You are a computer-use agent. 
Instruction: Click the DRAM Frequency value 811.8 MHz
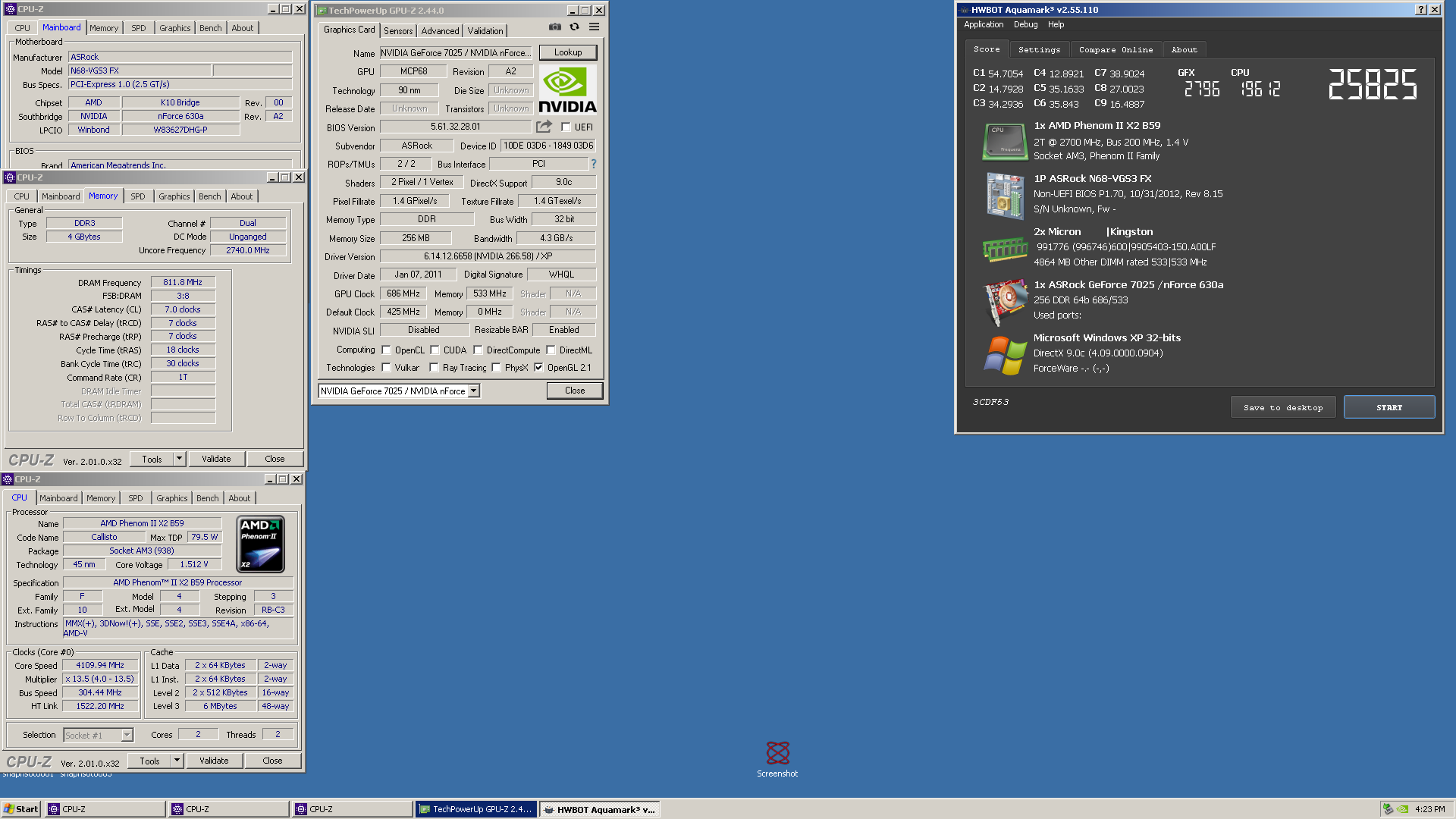pos(183,282)
